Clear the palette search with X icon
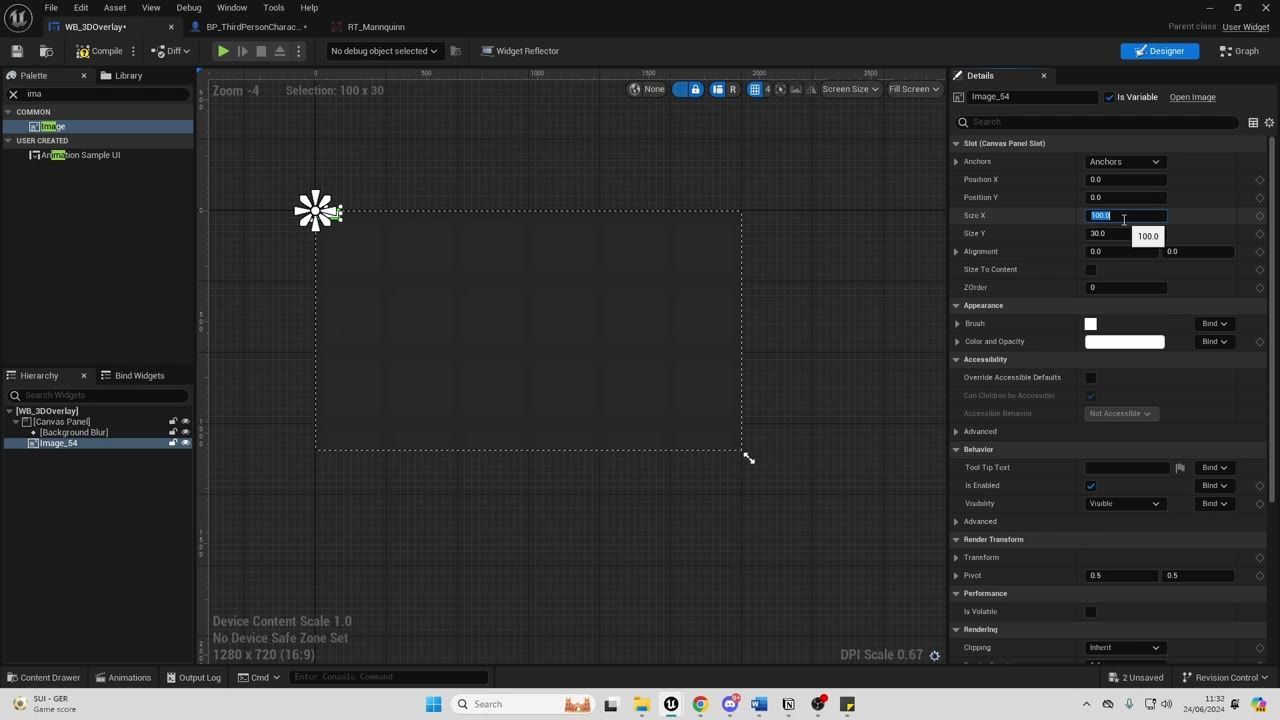The image size is (1280, 720). coord(13,94)
